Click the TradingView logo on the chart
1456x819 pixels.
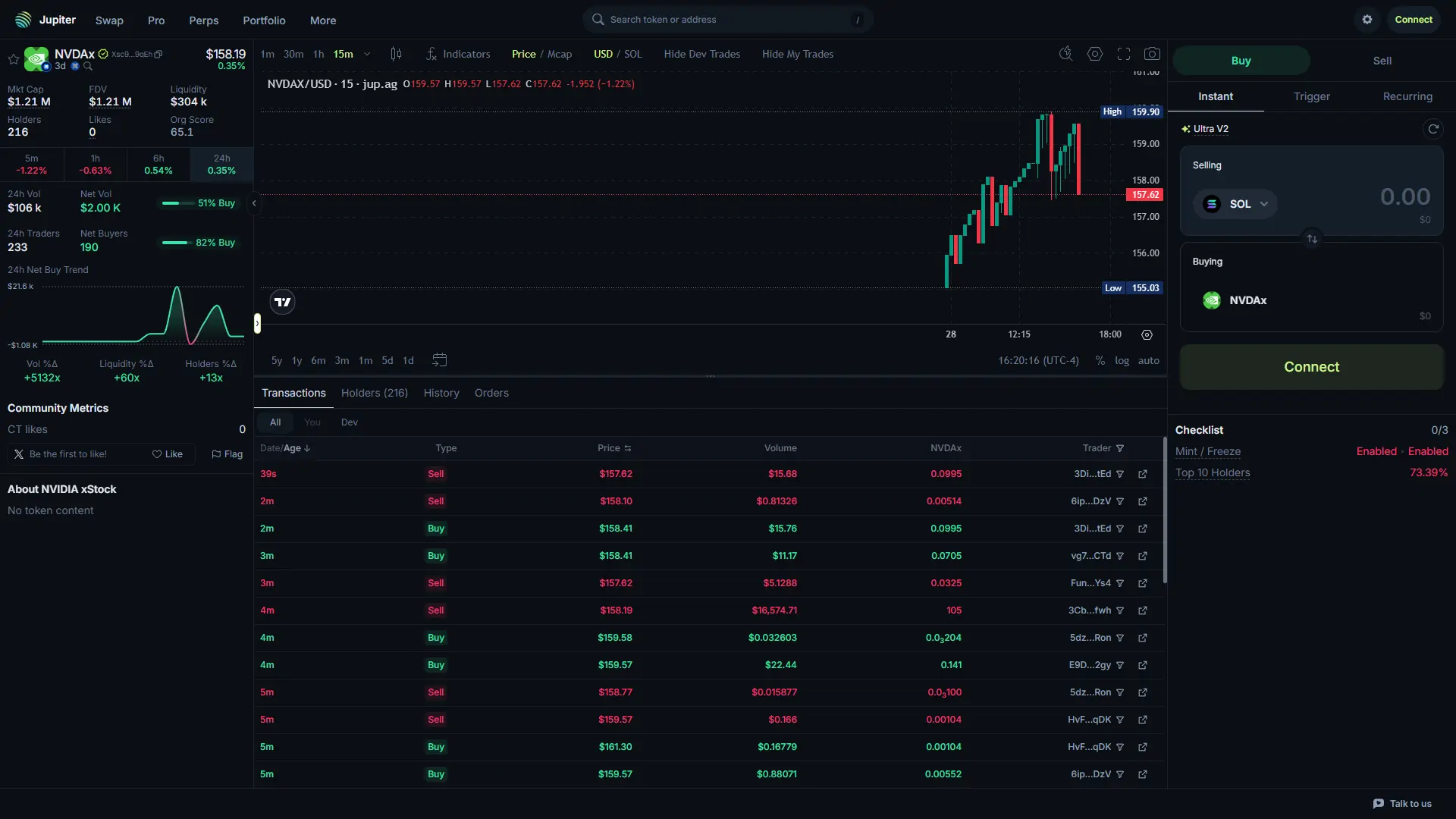[x=283, y=302]
